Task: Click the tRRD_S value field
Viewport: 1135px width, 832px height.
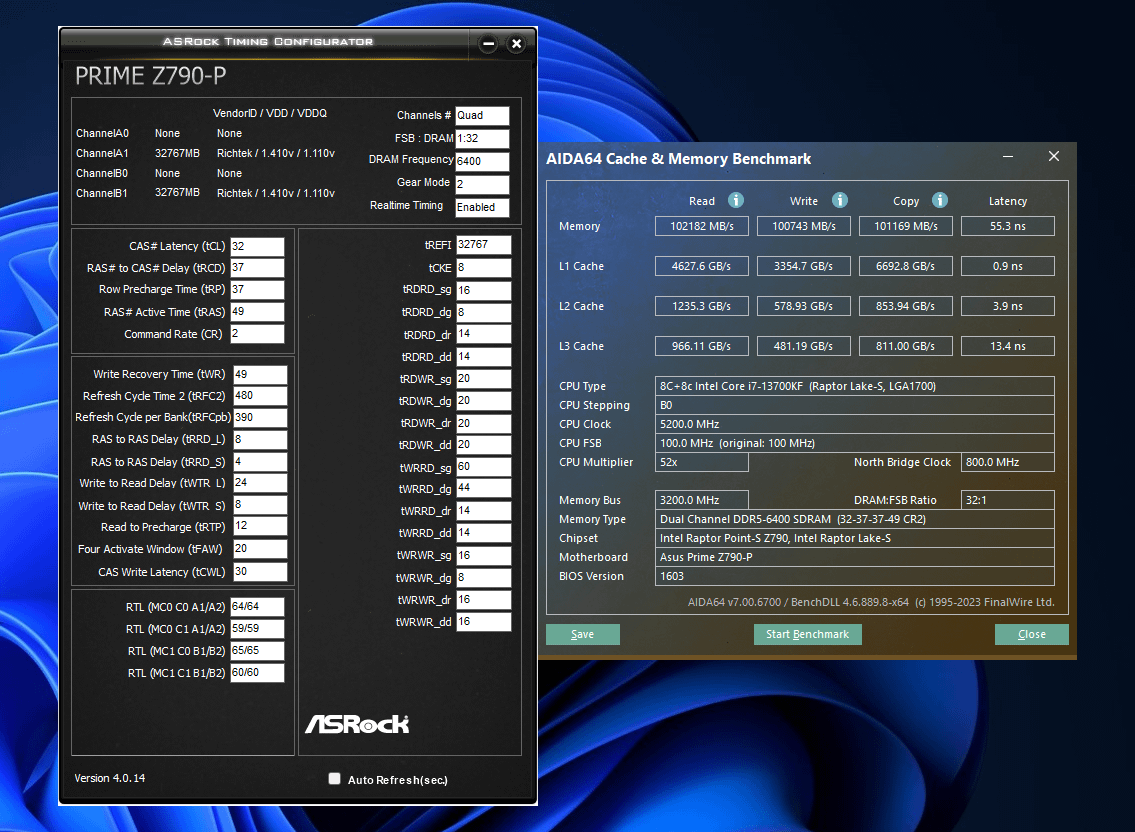Action: click(260, 462)
